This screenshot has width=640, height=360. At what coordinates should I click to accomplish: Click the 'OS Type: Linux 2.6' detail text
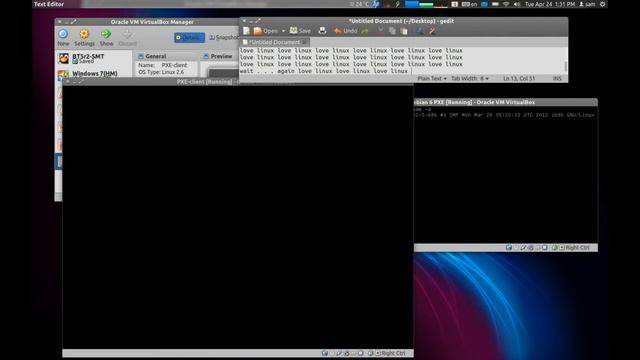click(x=161, y=72)
